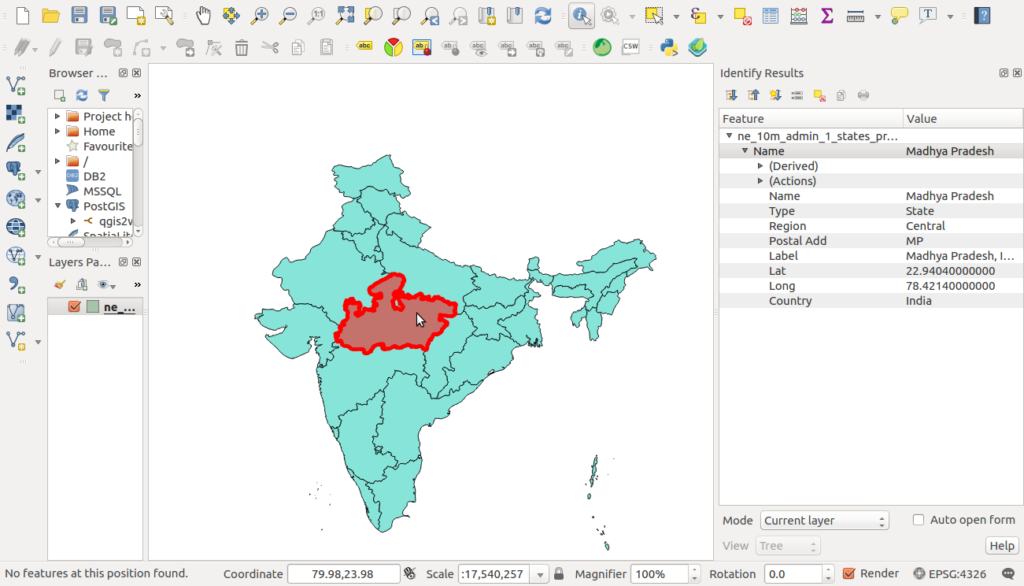
Task: Activate the Pan Map tool
Action: (203, 15)
